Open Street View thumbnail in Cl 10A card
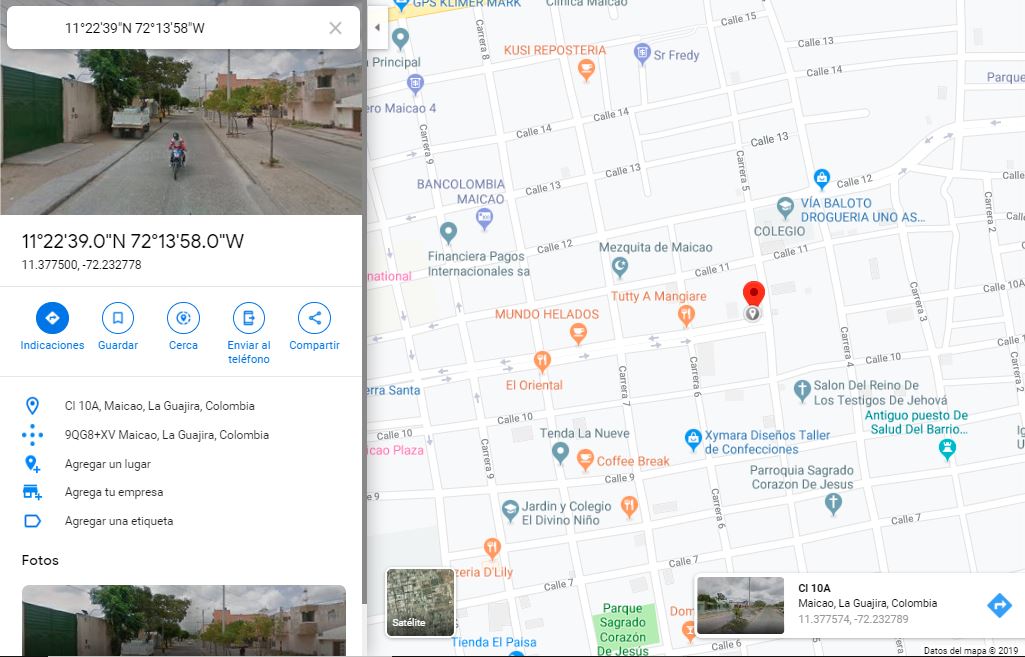This screenshot has height=657, width=1025. (741, 605)
